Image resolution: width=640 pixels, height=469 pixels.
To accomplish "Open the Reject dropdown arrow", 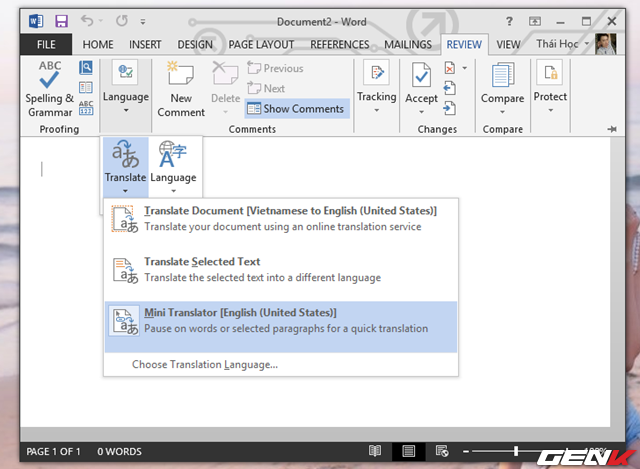I will [464, 68].
